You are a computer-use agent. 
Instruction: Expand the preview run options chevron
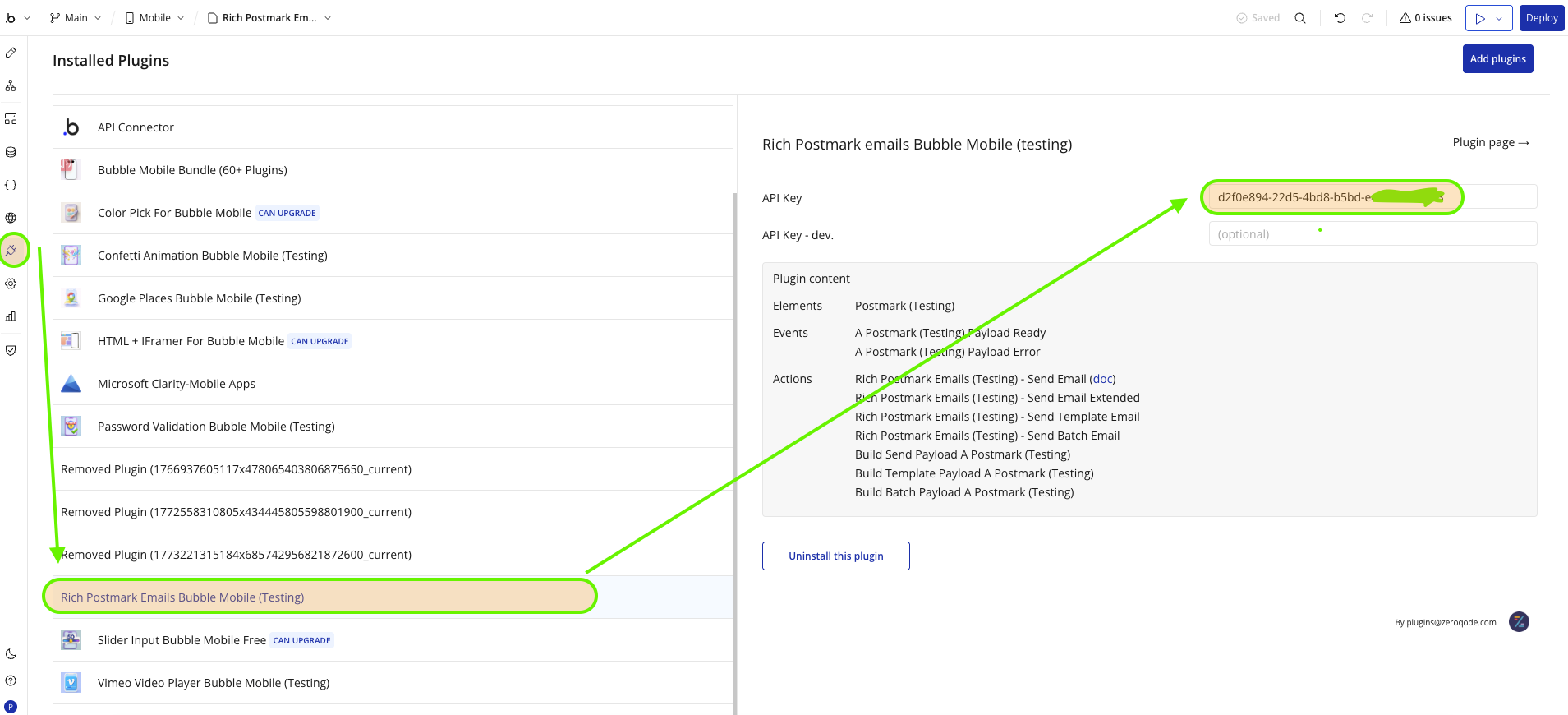pos(1499,18)
